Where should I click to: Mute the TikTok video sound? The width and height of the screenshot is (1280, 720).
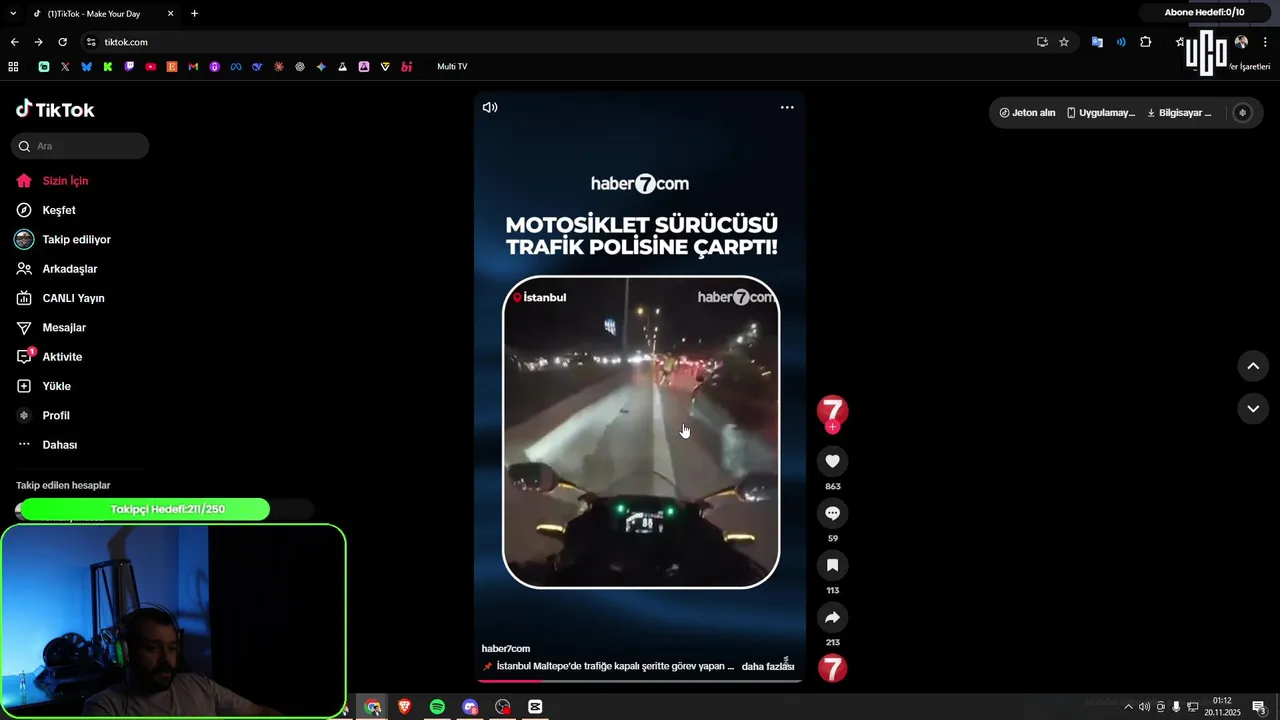point(490,107)
